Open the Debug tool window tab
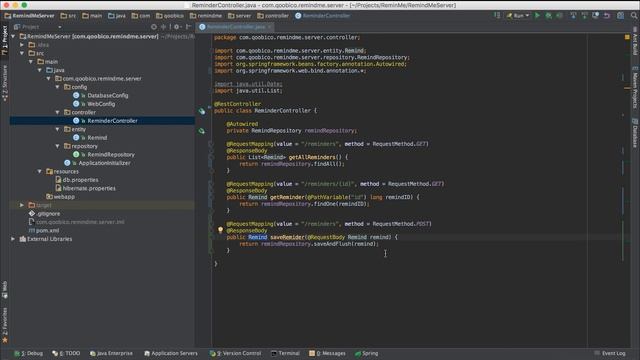 click(x=29, y=353)
